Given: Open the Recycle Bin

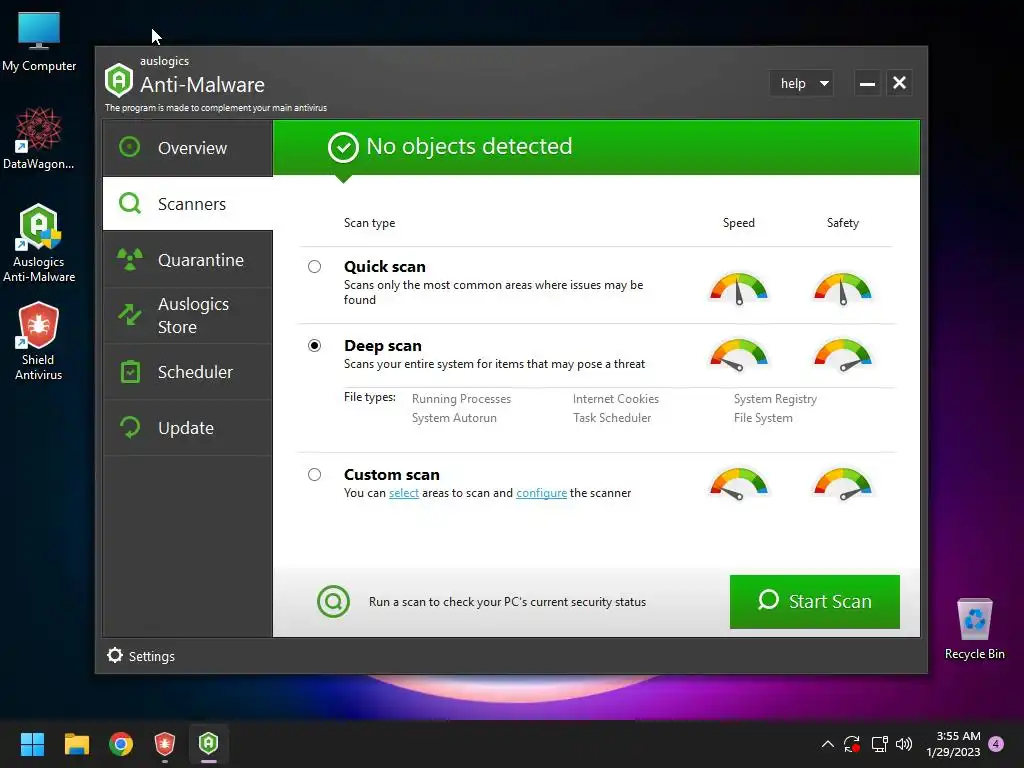Looking at the screenshot, I should point(974,629).
